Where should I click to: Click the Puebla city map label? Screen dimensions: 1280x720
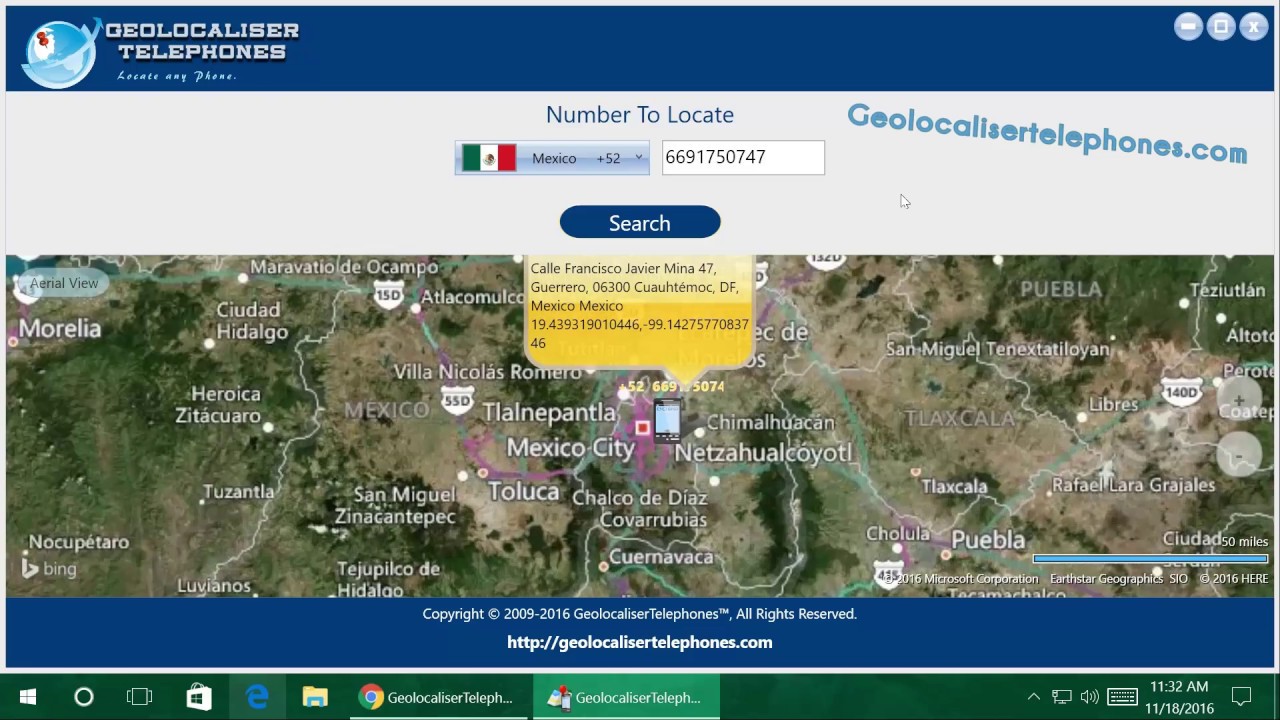(x=988, y=540)
